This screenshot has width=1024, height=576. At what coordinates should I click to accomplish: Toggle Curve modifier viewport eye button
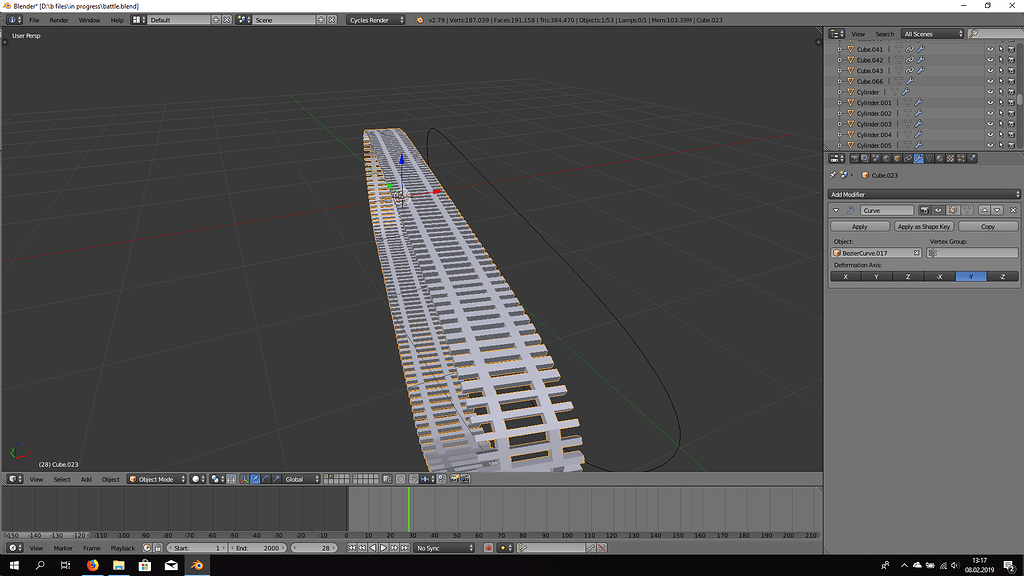(x=938, y=210)
